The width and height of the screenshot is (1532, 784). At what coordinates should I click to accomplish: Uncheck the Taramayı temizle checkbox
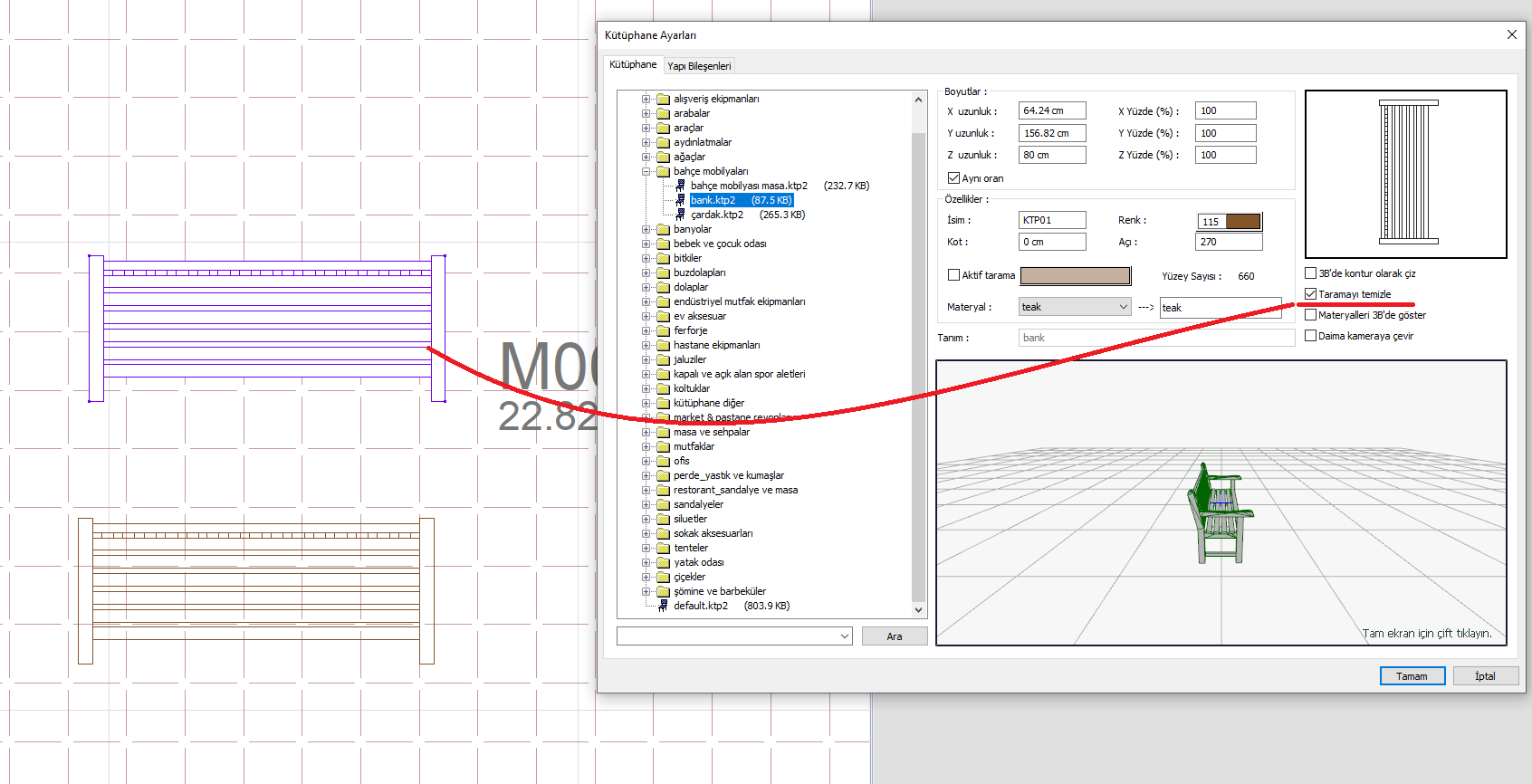click(x=1310, y=294)
